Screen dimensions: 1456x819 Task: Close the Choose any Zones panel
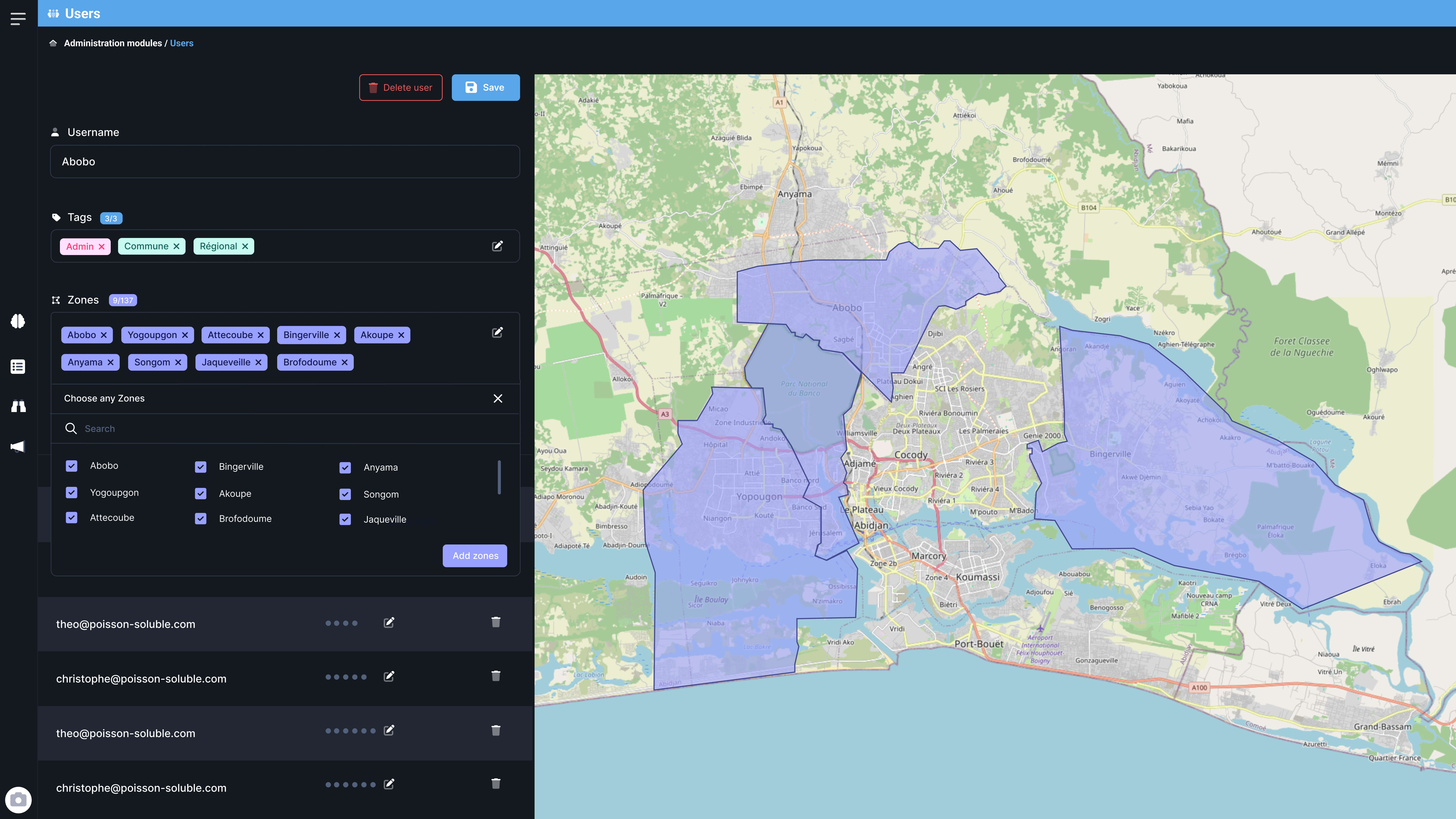[498, 399]
